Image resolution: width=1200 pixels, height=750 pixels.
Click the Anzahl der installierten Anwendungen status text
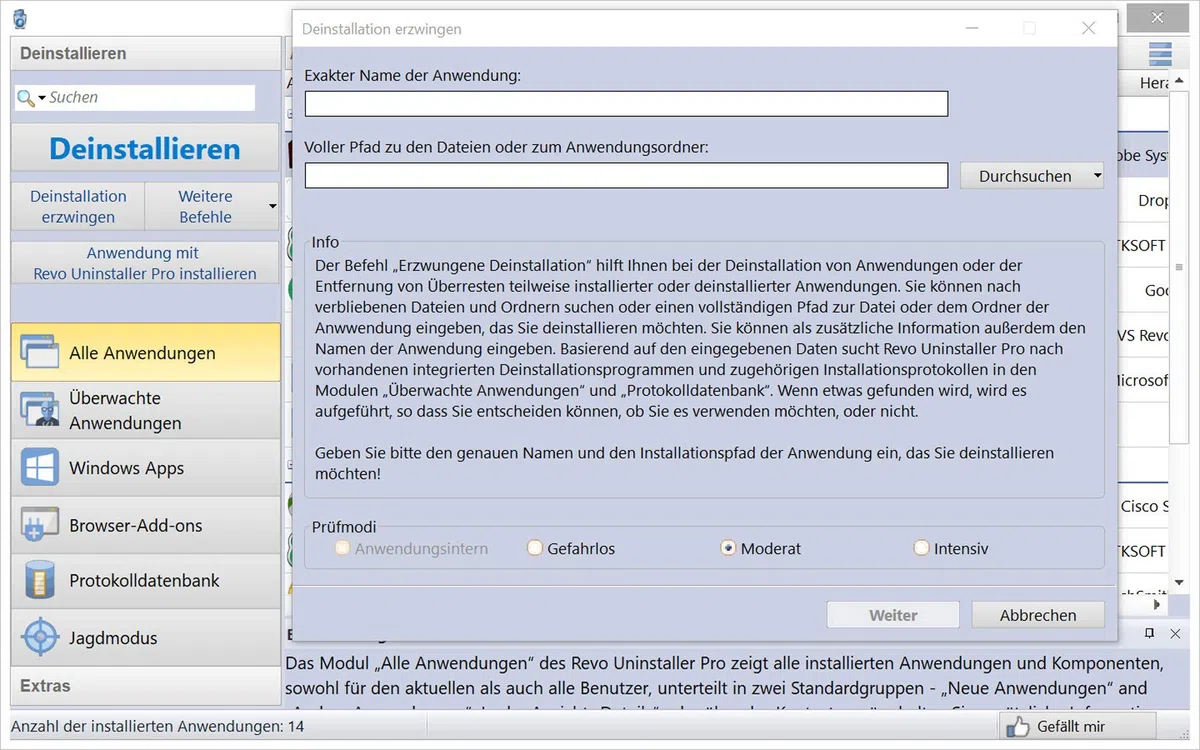(157, 727)
